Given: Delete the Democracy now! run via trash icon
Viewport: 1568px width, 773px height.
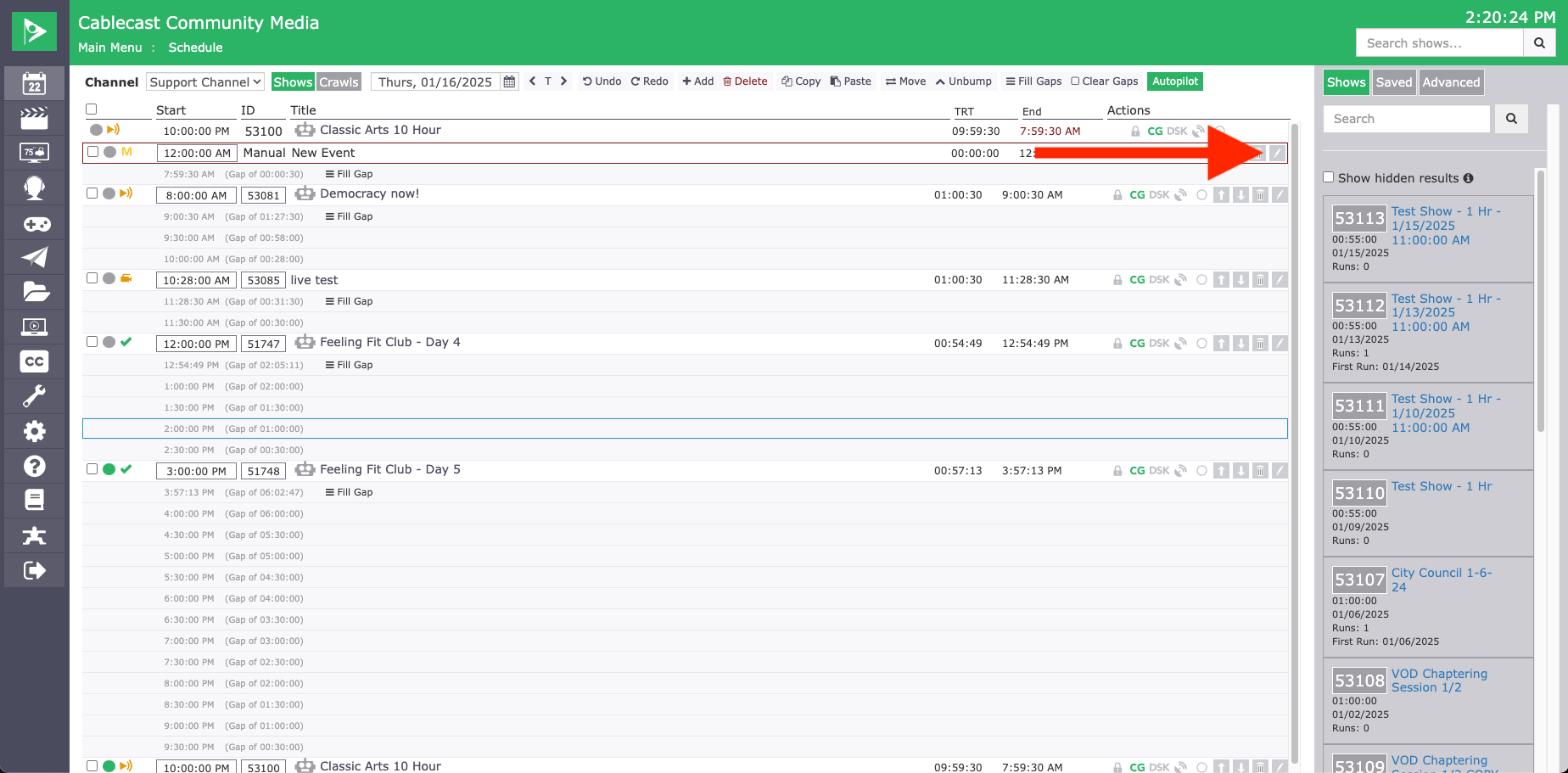Looking at the screenshot, I should click(x=1260, y=195).
